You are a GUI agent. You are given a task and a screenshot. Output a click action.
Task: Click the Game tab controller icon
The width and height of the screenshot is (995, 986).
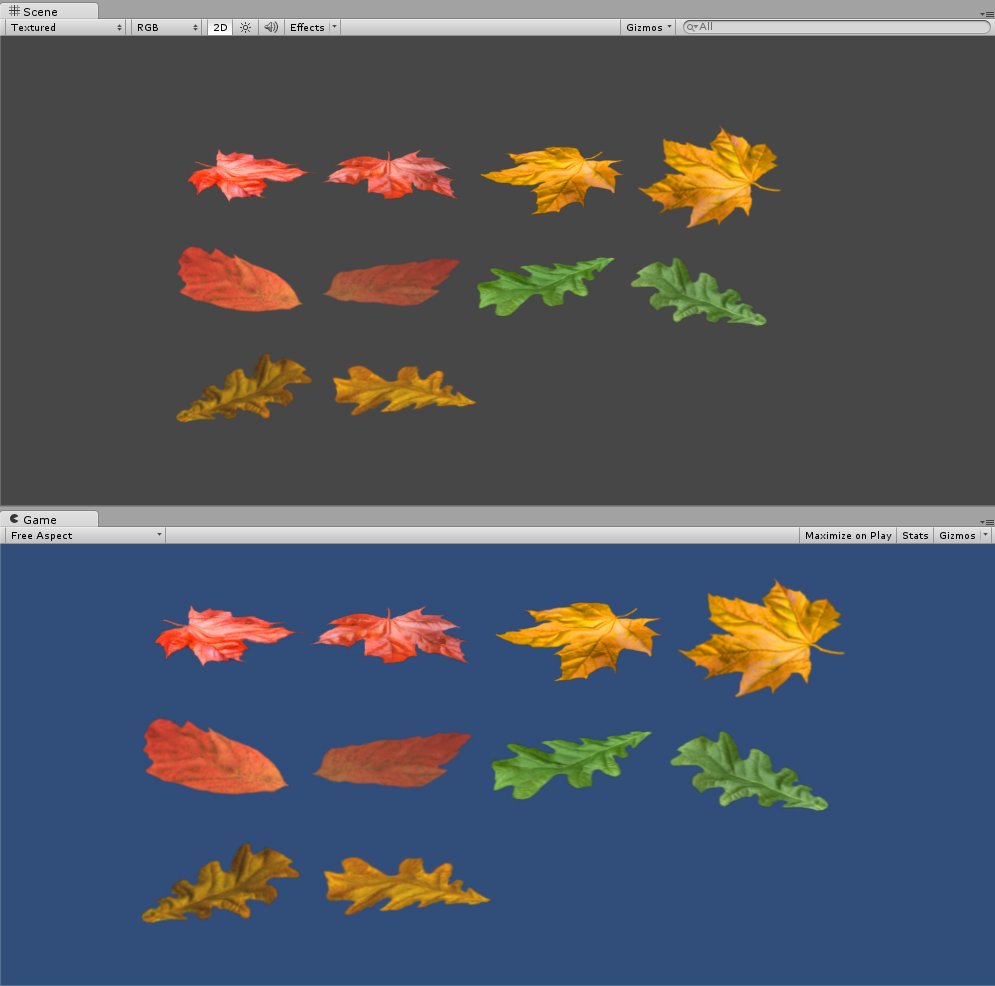(13, 519)
